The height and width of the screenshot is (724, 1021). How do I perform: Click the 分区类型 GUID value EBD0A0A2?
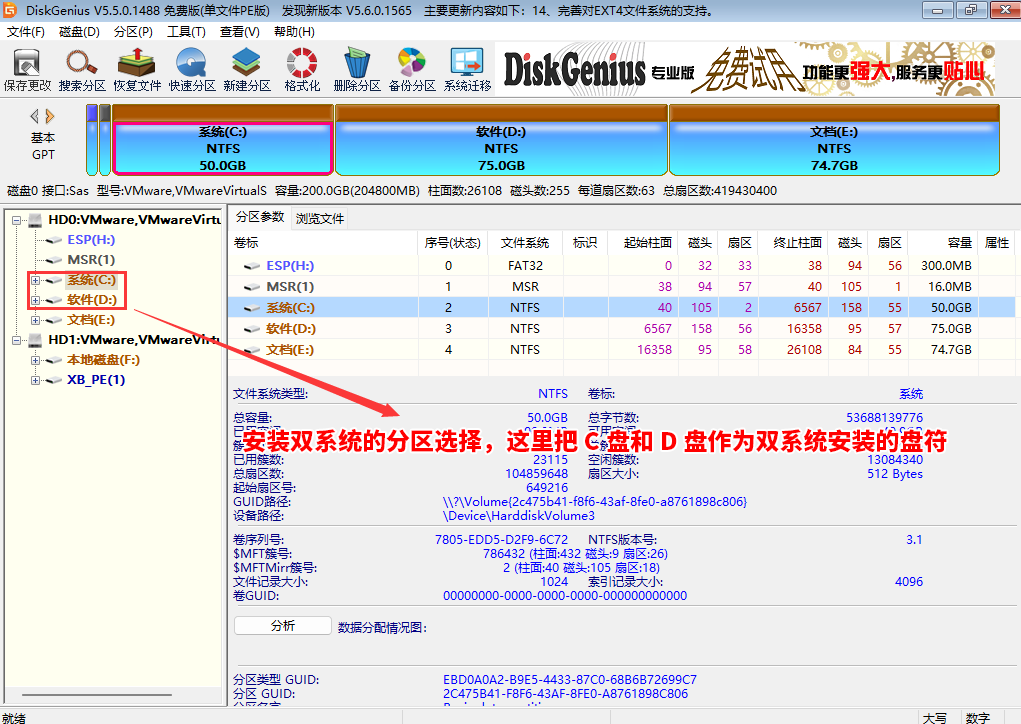click(x=570, y=680)
